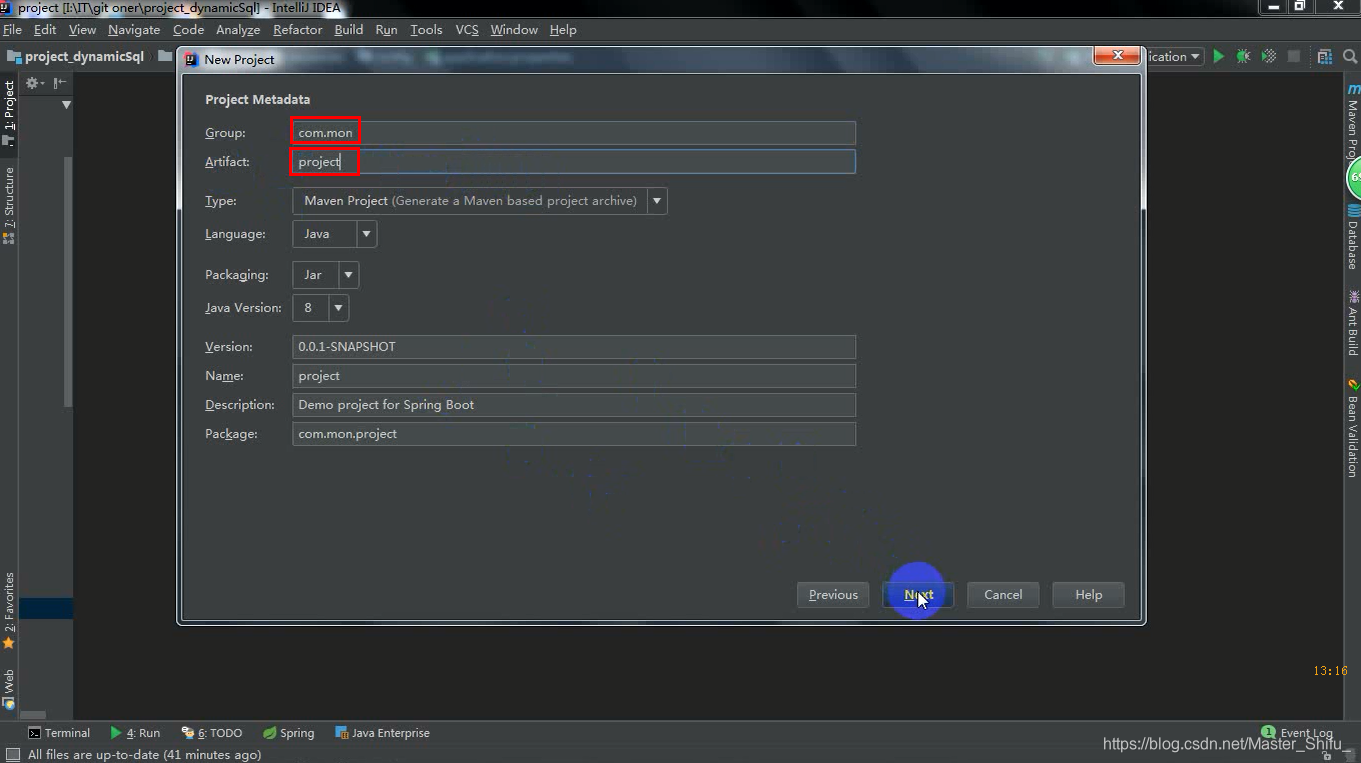Open the Web tool window
Viewport: 1361px width, 763px height.
click(9, 689)
